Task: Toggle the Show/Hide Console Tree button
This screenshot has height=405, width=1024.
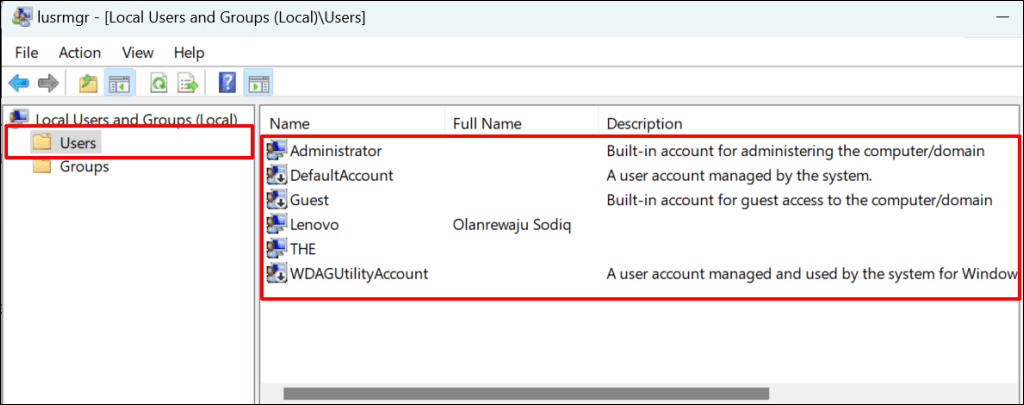Action: (x=117, y=83)
